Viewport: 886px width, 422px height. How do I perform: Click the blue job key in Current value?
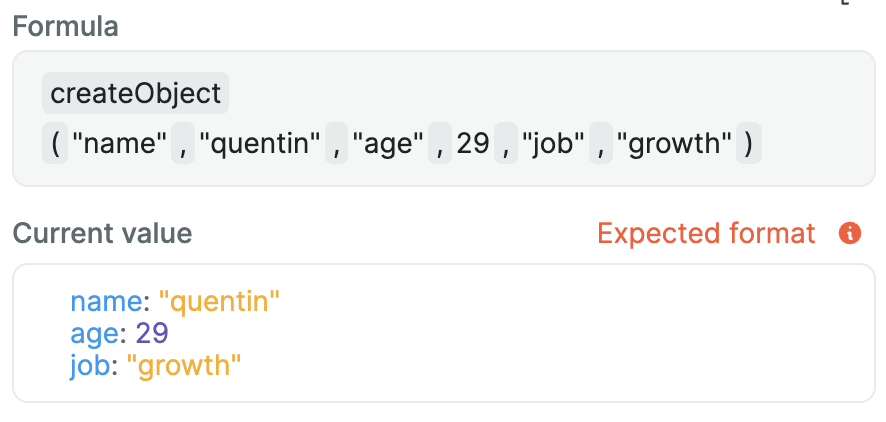(90, 366)
